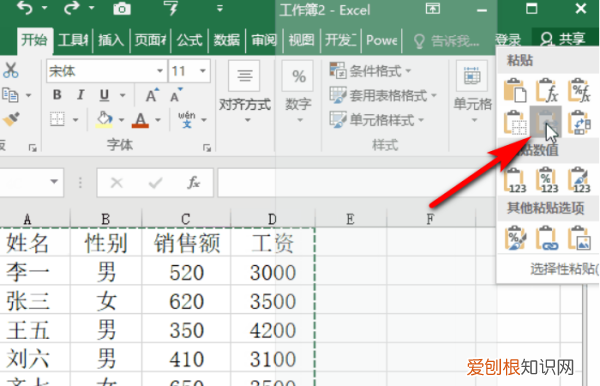Expand the Copy dropdown arrow
The width and height of the screenshot is (600, 386).
29,95
